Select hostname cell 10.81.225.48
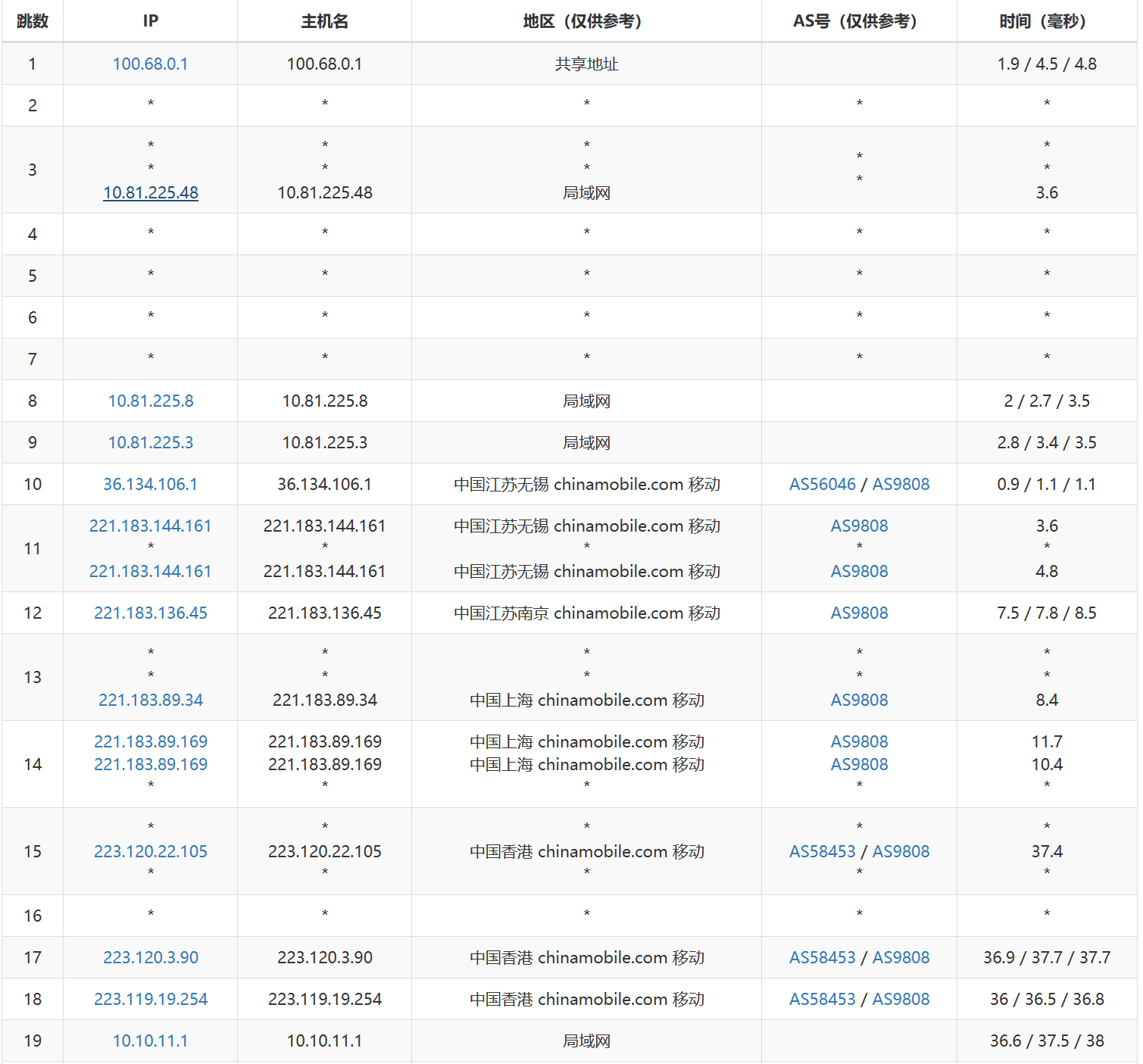The width and height of the screenshot is (1143, 1064). 325,192
